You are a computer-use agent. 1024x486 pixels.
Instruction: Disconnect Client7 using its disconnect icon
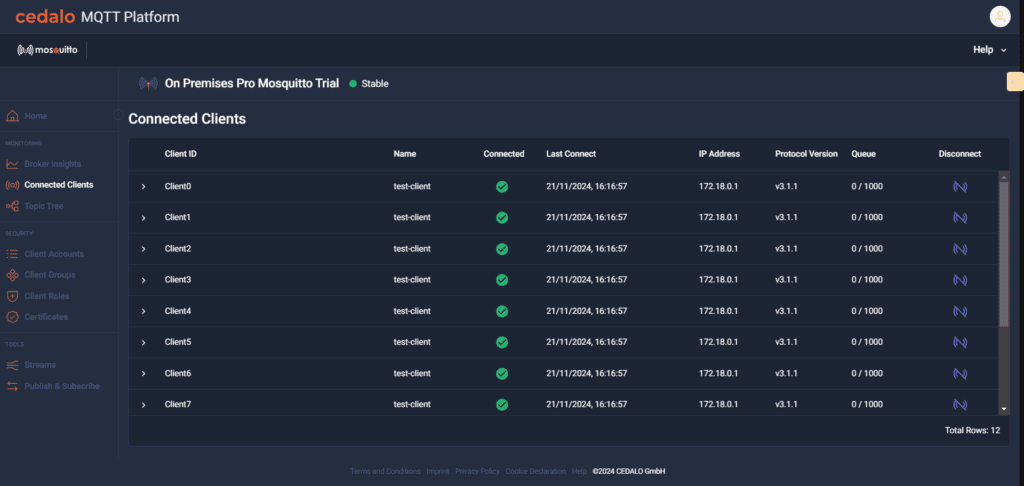point(959,405)
